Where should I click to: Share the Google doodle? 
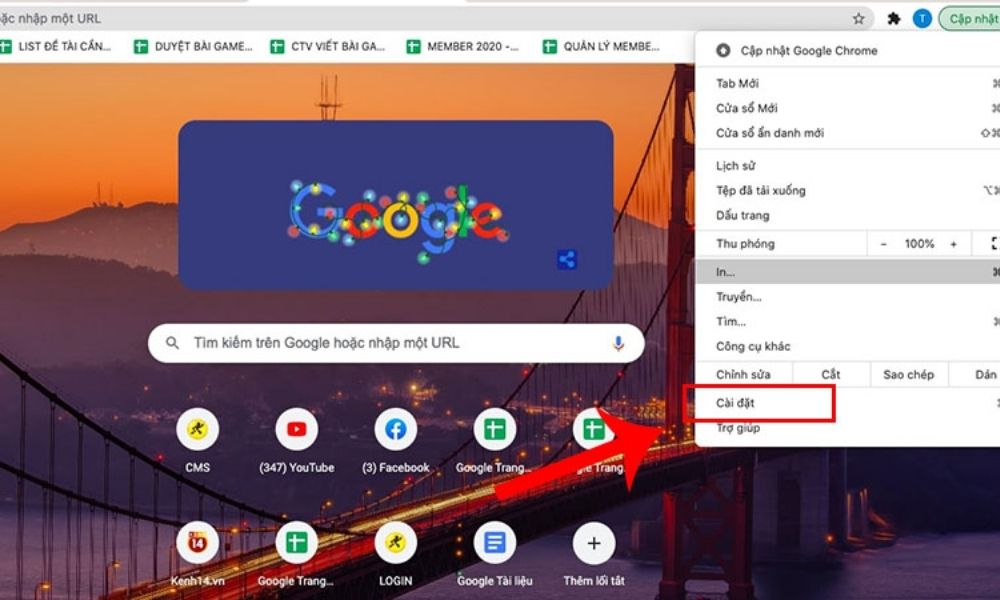click(566, 260)
